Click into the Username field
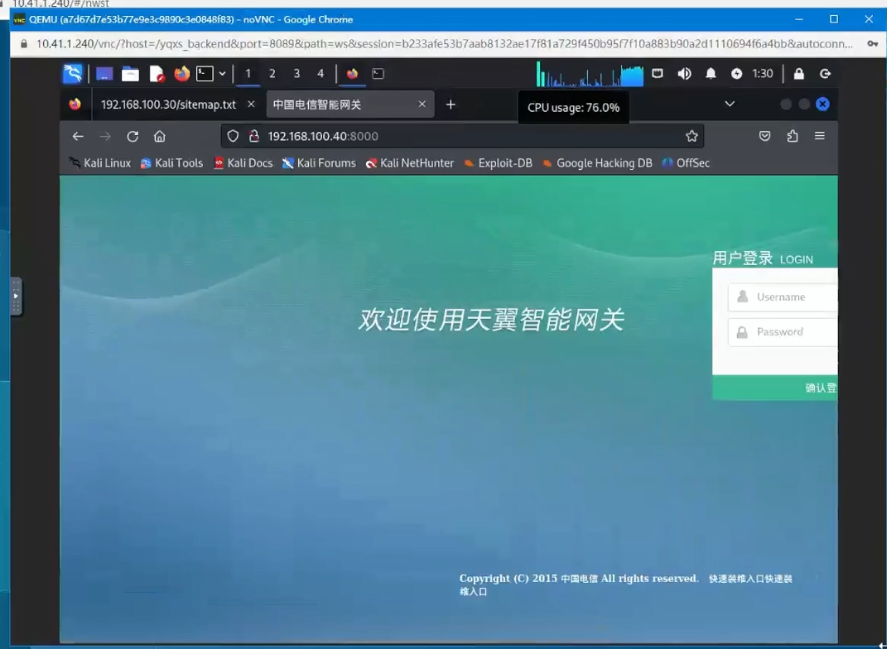 pyautogui.click(x=783, y=297)
